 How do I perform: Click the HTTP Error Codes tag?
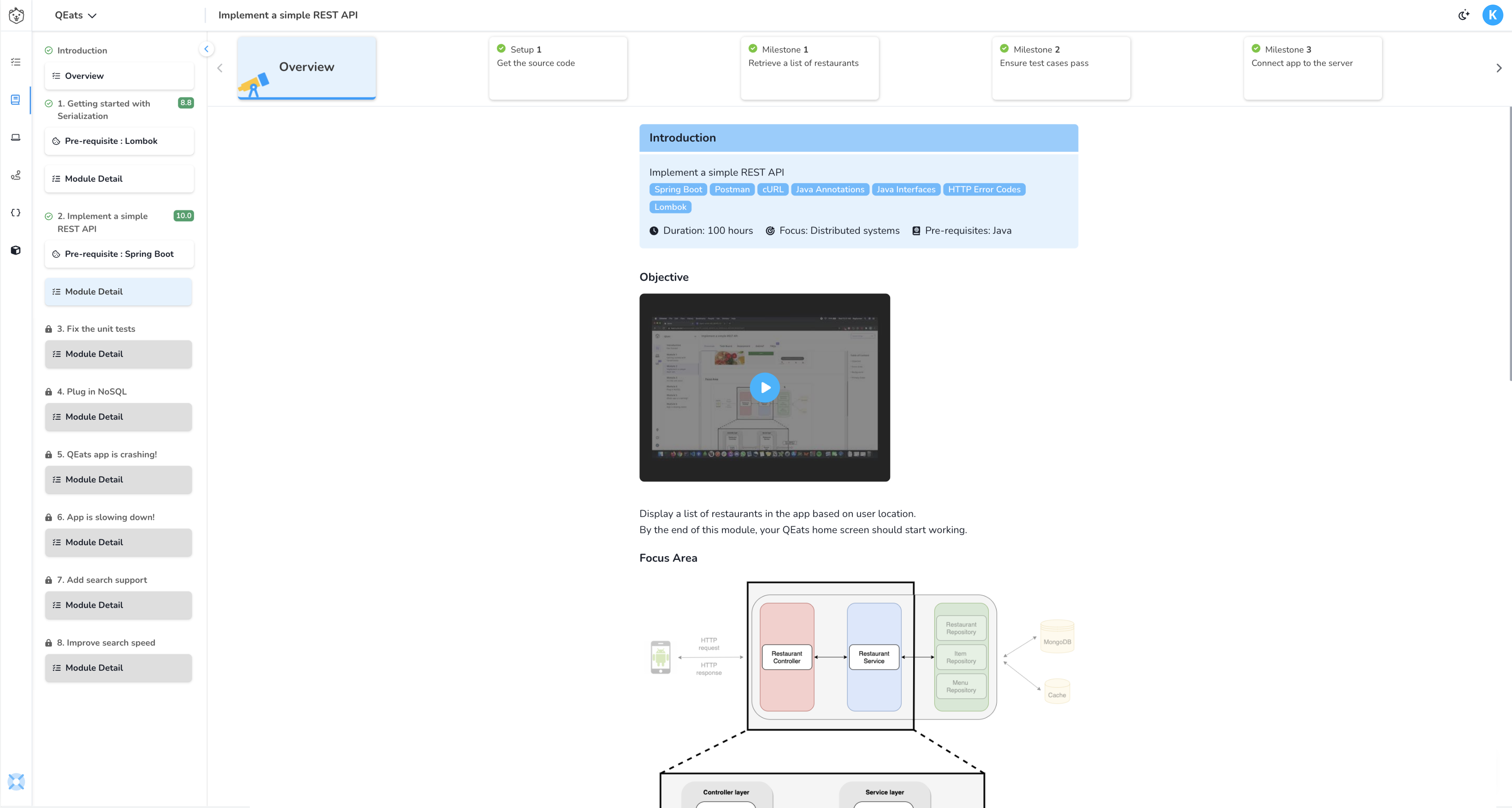click(x=984, y=190)
